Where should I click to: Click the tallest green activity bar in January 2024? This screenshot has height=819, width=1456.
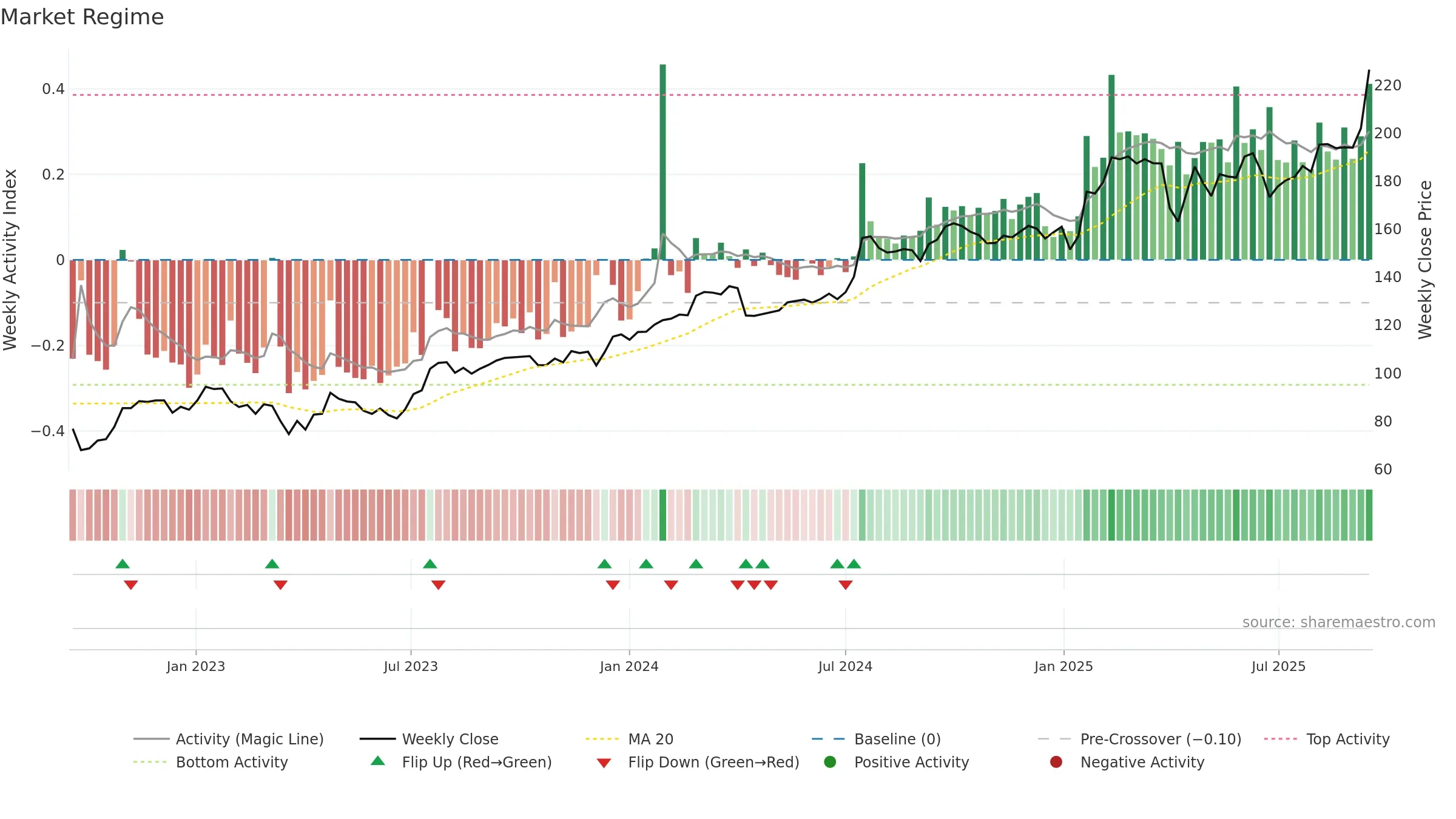coord(662,162)
